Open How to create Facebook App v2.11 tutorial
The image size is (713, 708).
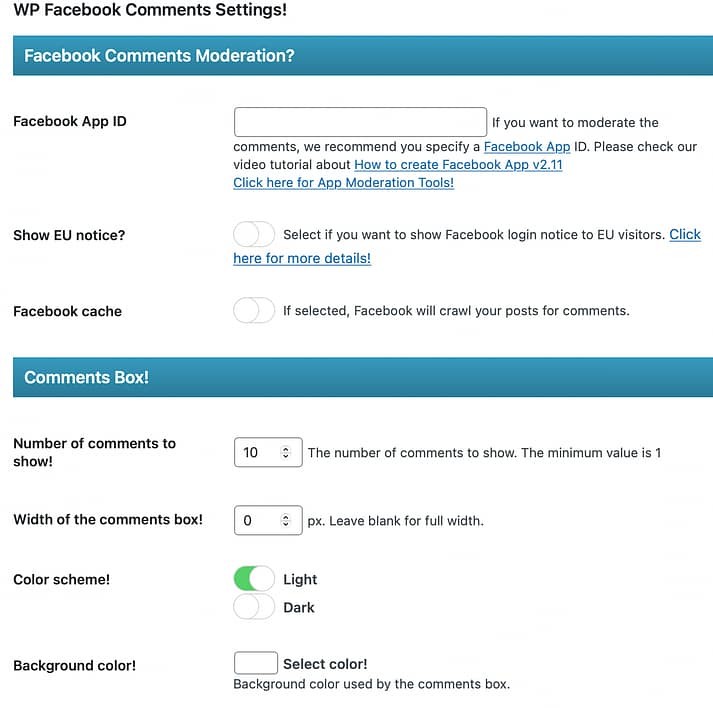pos(458,164)
